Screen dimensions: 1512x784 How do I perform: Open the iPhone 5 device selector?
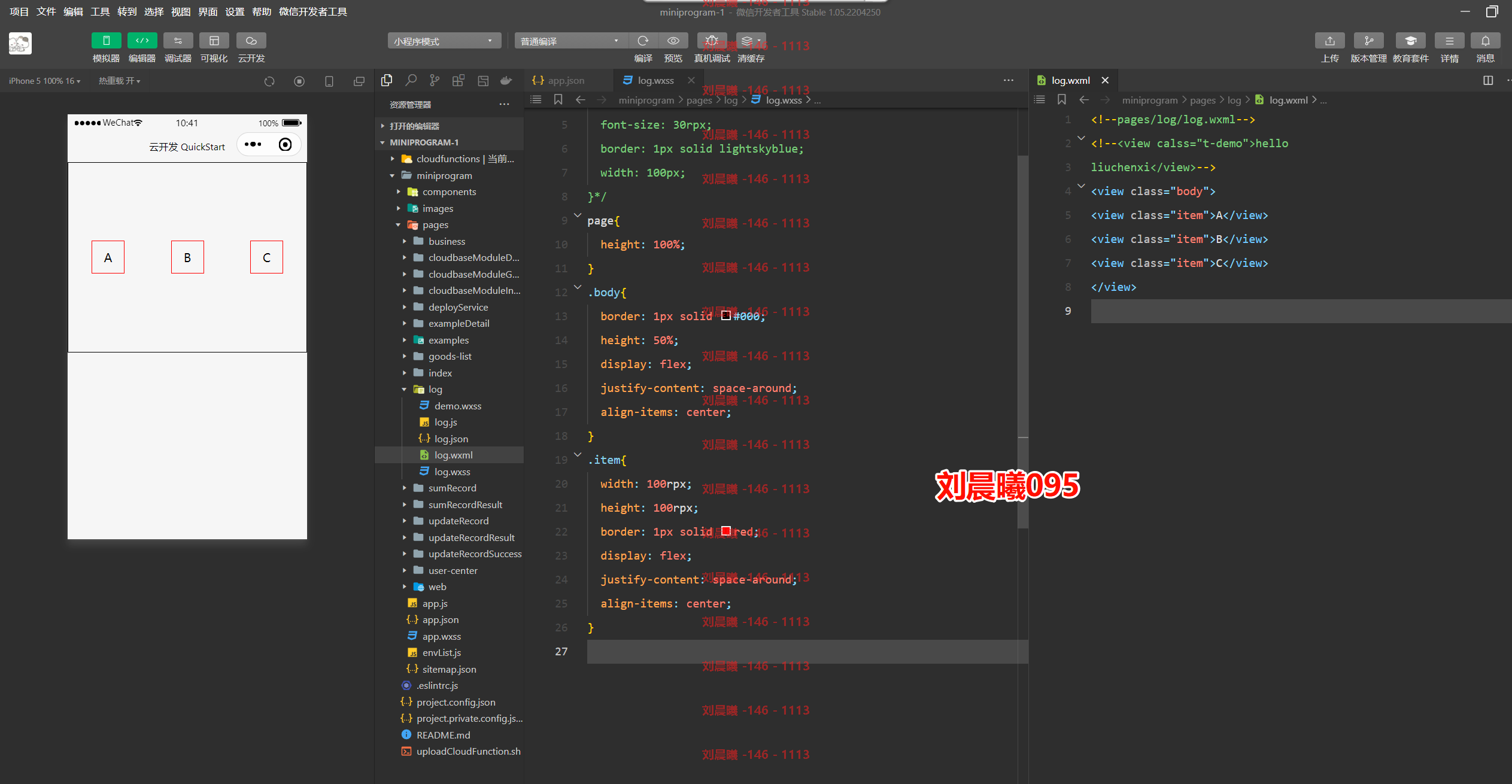45,81
